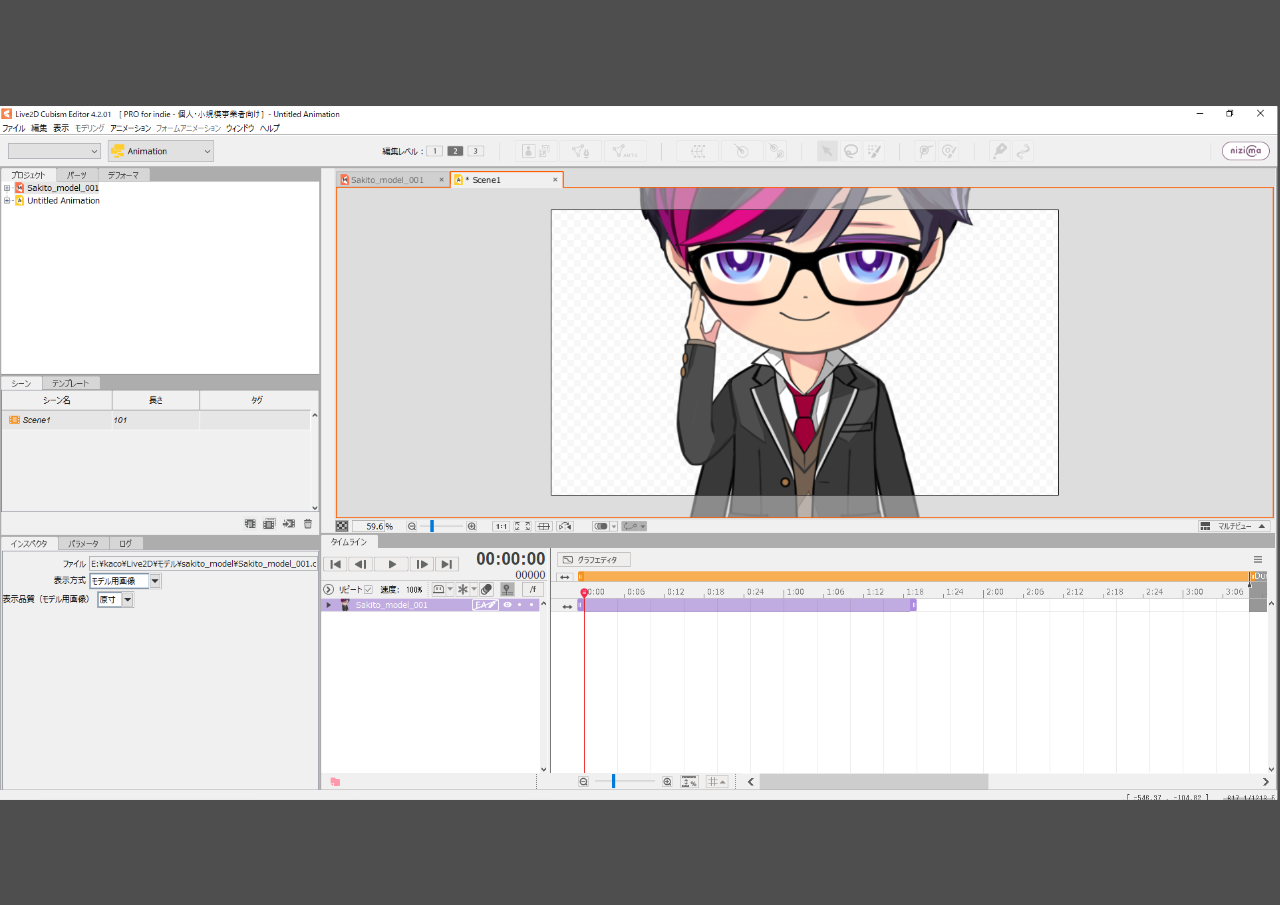Expand the Sakito_model_001 project tree node
The image size is (1280, 905).
click(7, 188)
